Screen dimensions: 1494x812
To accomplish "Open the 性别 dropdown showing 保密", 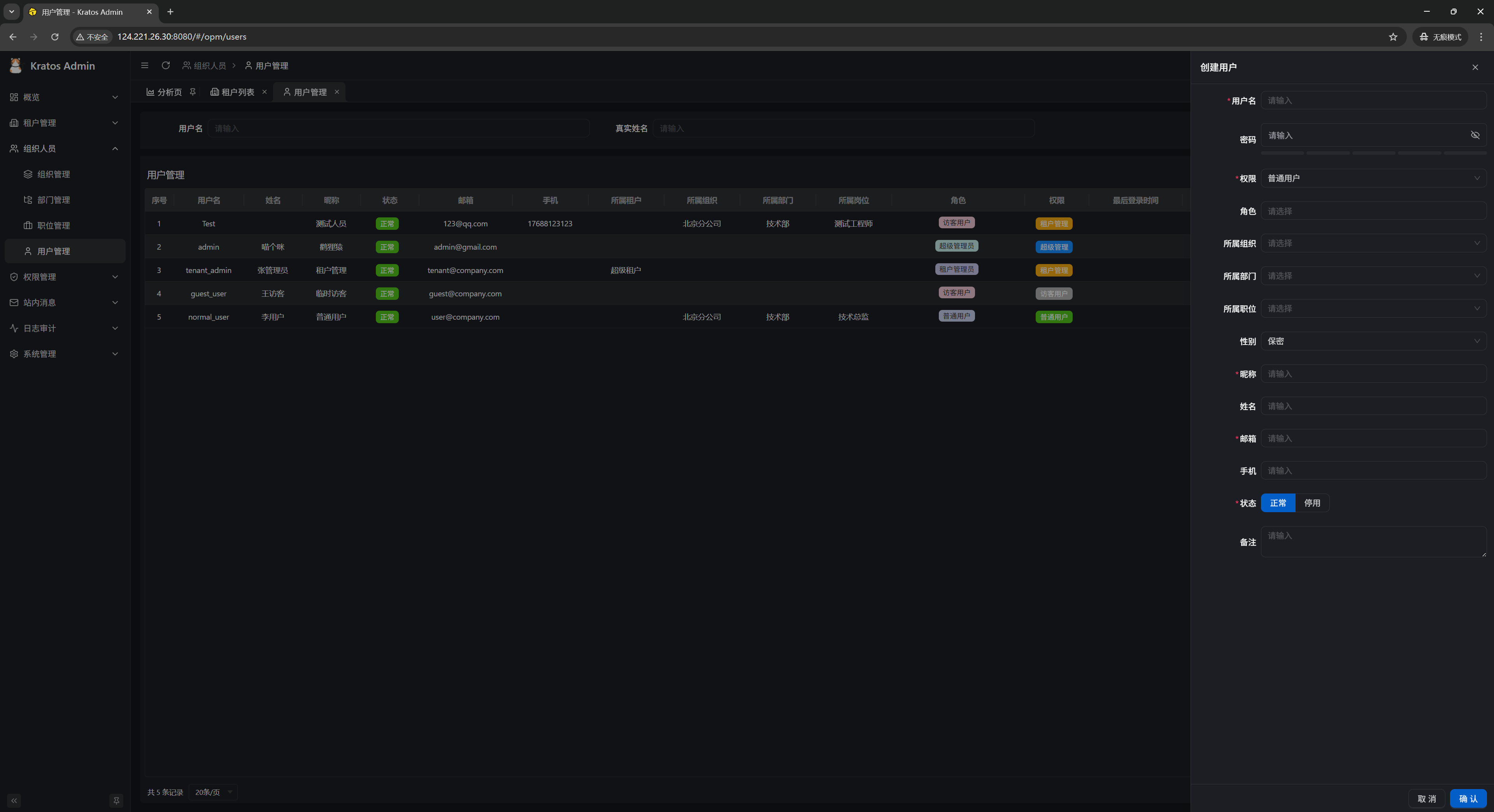I will click(1373, 341).
